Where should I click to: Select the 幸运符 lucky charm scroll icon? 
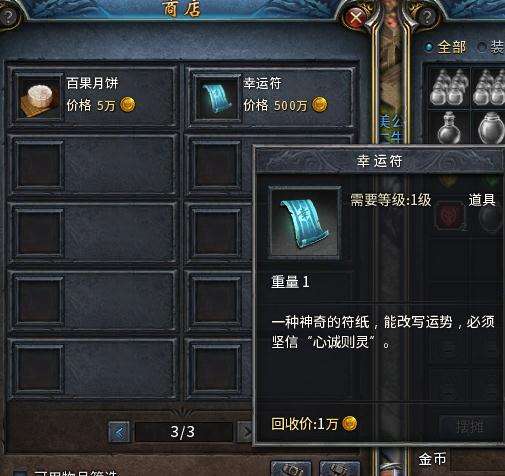(215, 97)
